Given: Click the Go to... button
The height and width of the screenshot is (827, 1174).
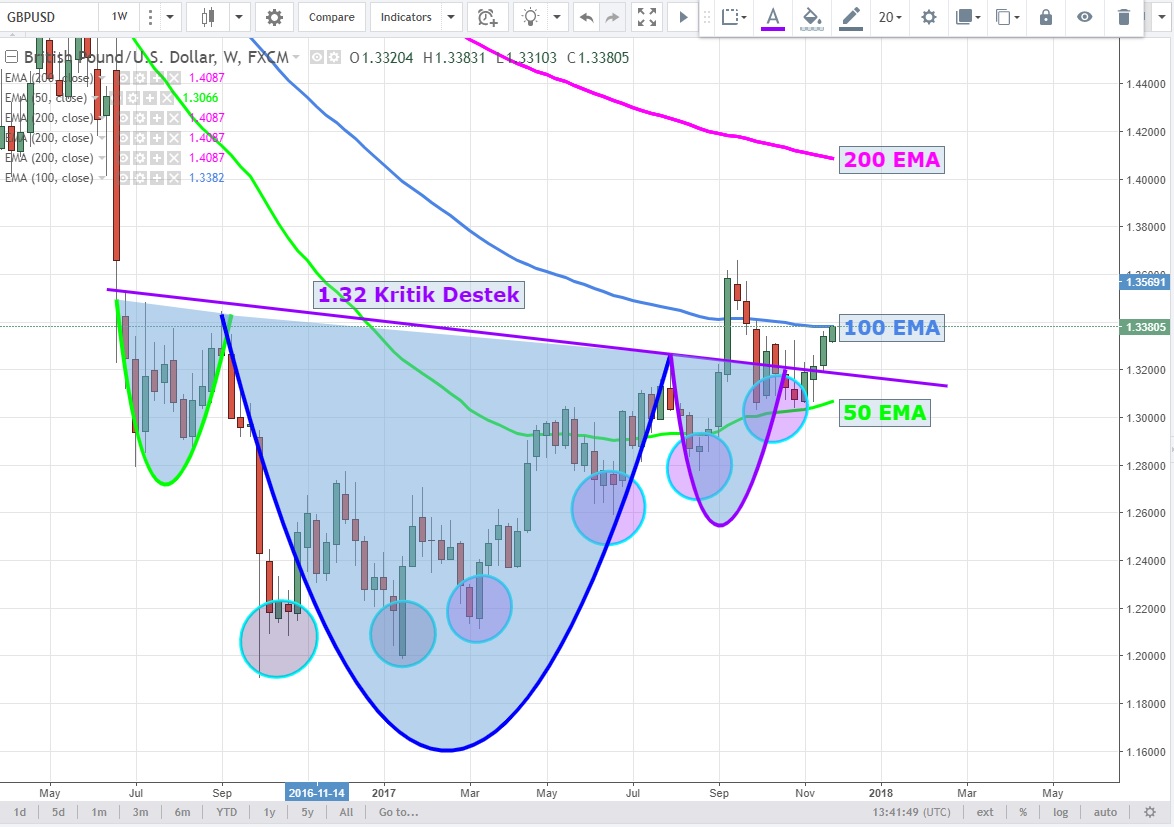Looking at the screenshot, I should click(x=398, y=812).
